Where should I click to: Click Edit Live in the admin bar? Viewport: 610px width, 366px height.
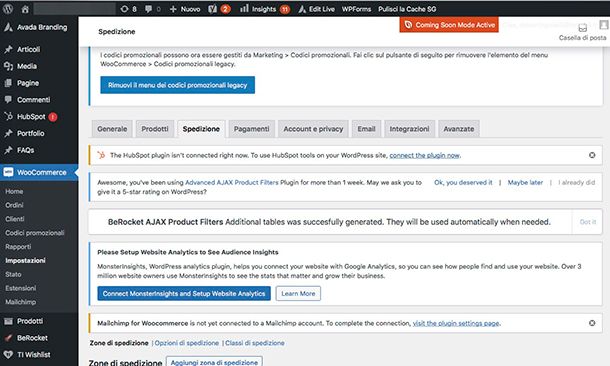pos(316,9)
